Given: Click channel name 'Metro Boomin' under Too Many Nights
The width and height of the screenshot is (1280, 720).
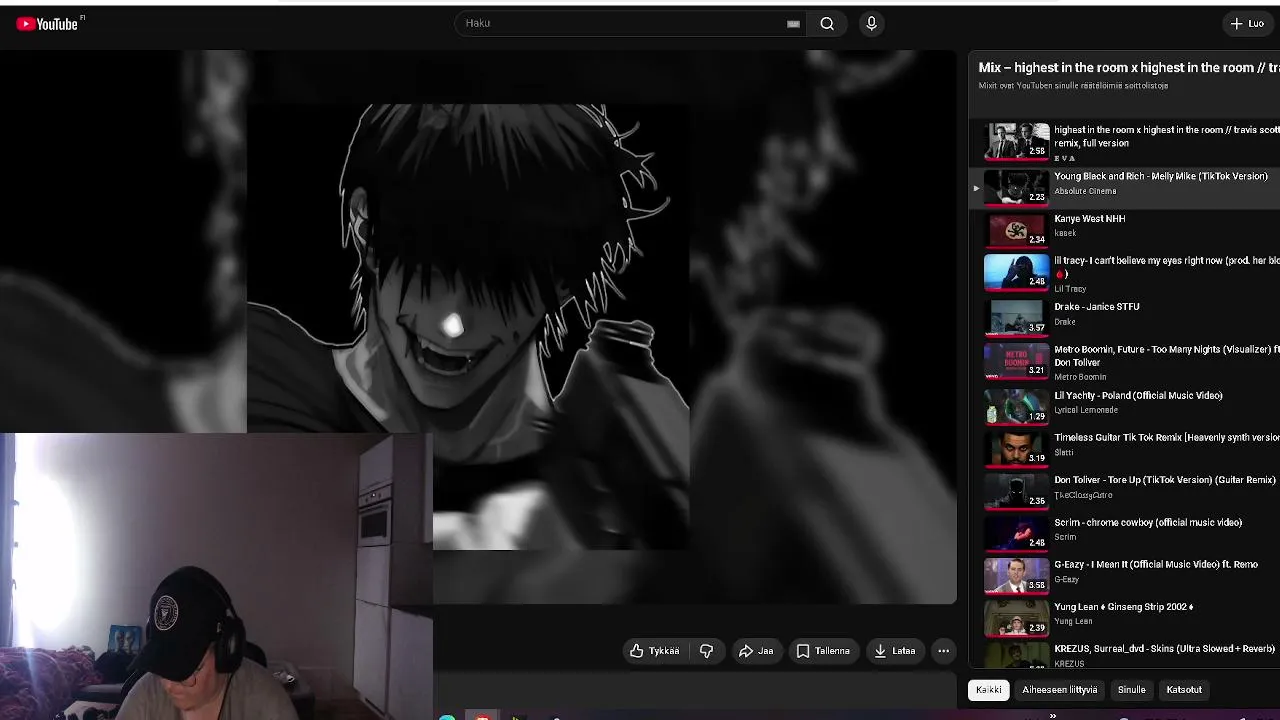Looking at the screenshot, I should 1080,377.
